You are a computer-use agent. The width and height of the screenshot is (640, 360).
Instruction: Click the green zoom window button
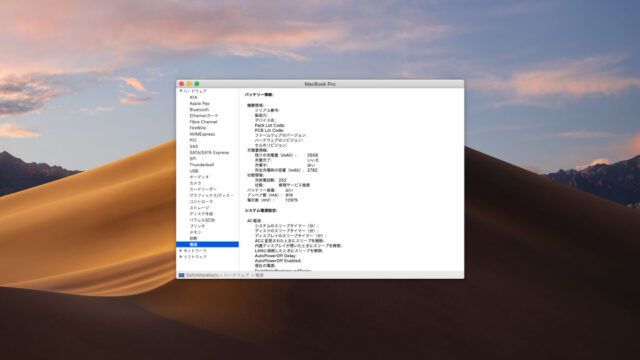point(197,84)
